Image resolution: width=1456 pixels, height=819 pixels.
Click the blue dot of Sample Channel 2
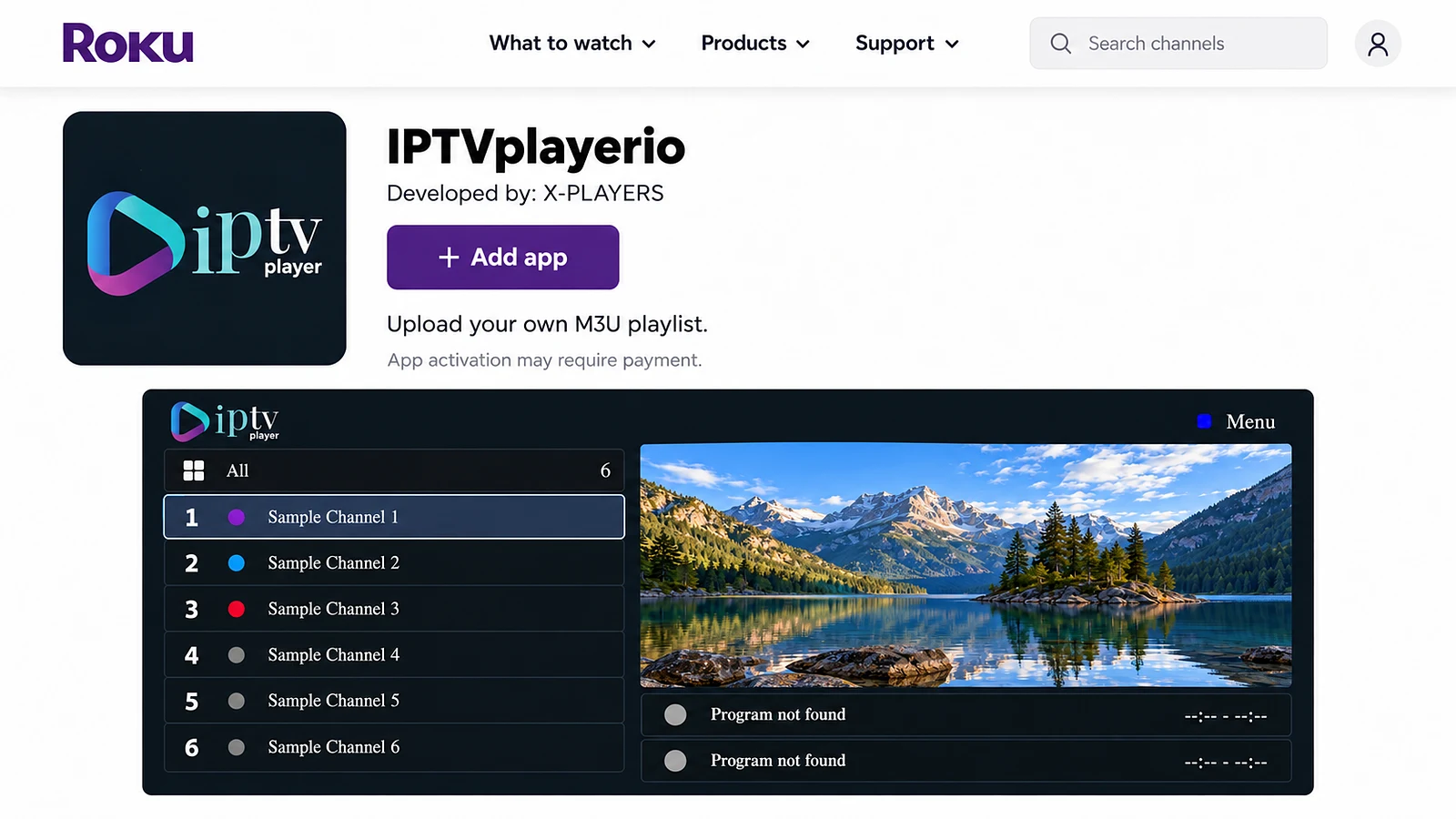point(237,563)
